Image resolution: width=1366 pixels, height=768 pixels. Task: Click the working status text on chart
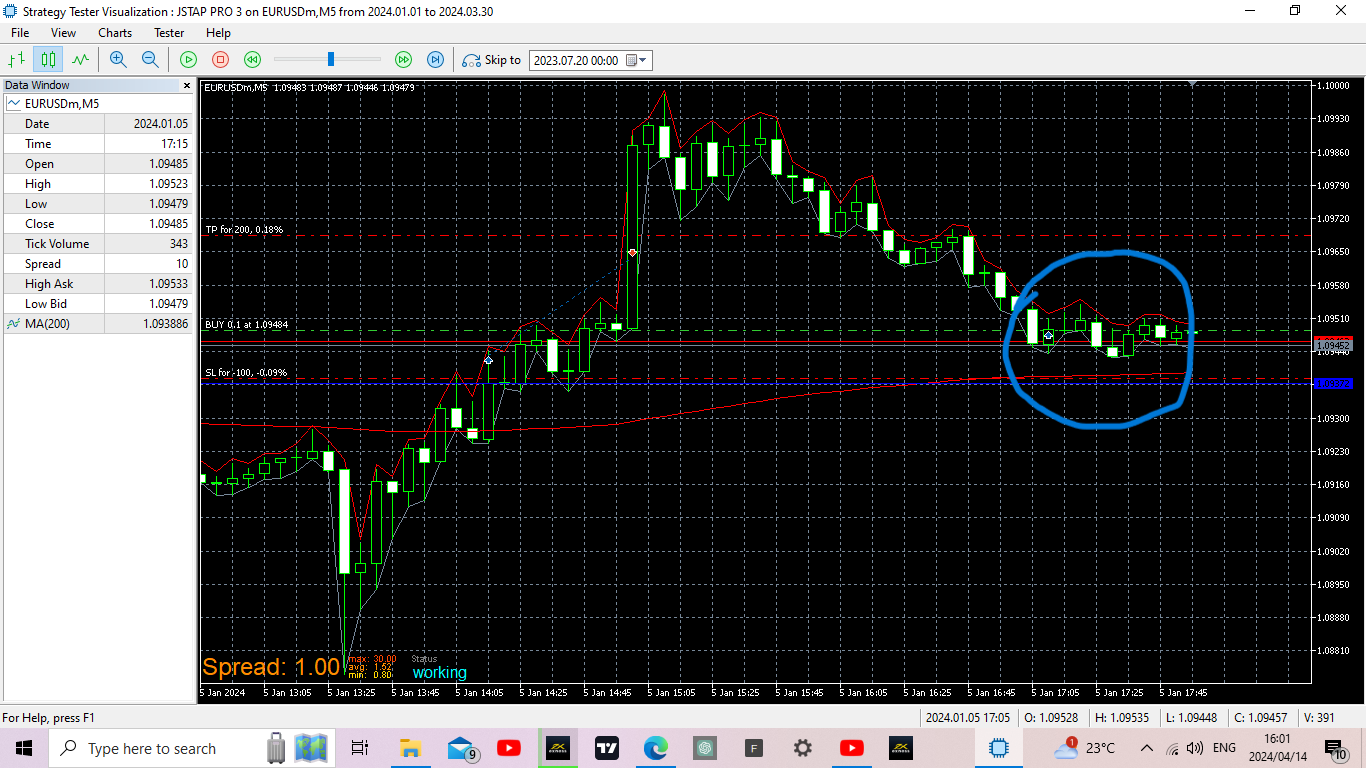tap(440, 673)
